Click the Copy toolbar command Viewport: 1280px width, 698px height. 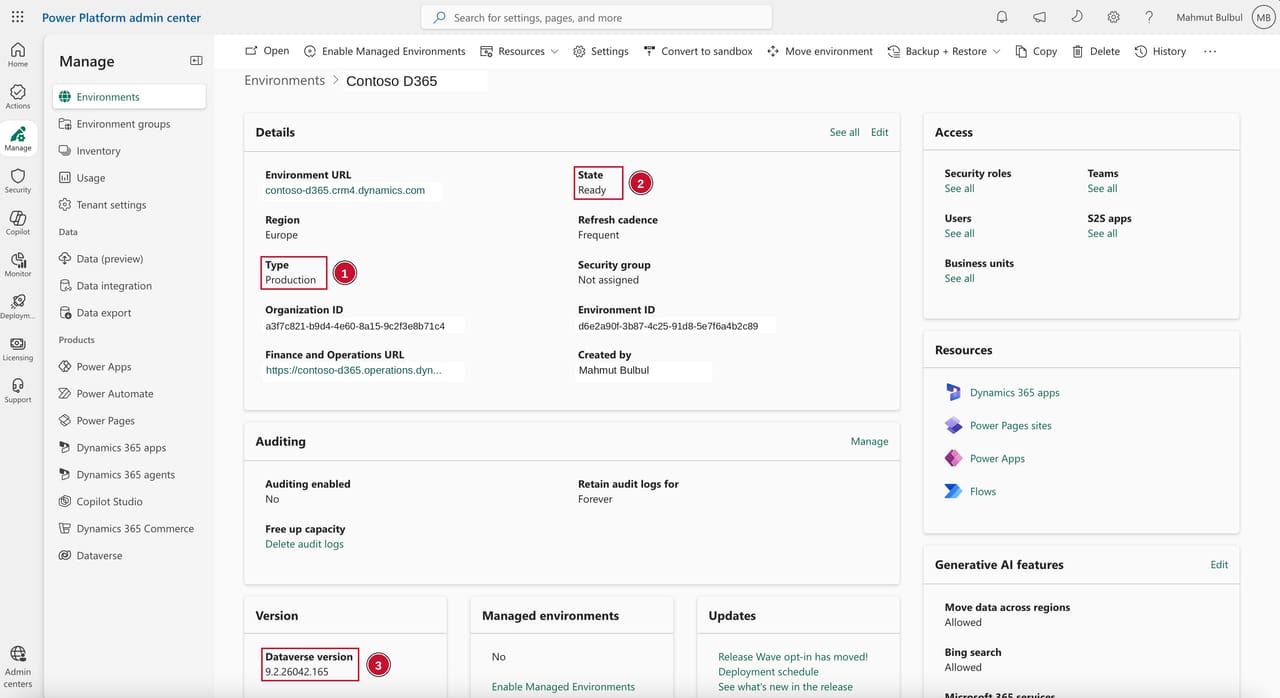1036,51
